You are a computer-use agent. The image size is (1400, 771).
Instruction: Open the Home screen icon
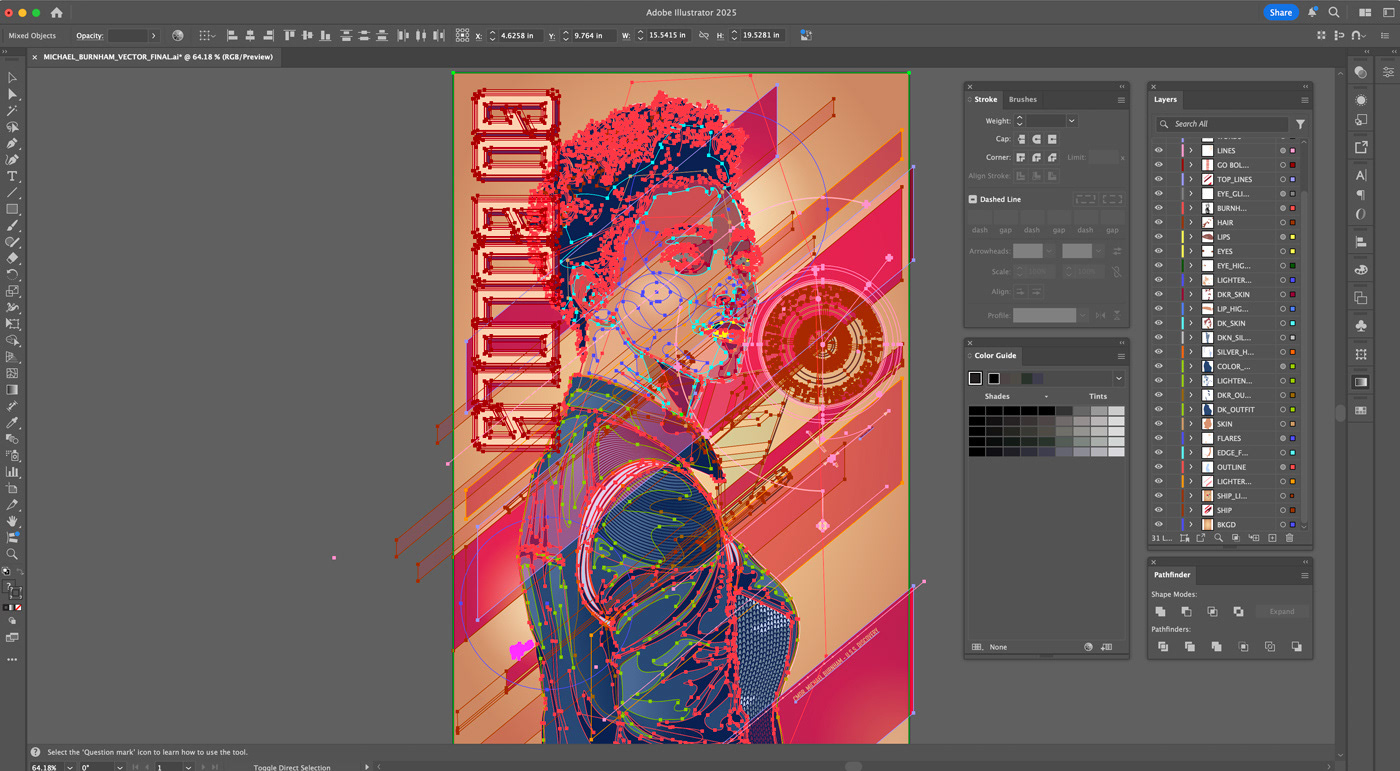[x=56, y=13]
